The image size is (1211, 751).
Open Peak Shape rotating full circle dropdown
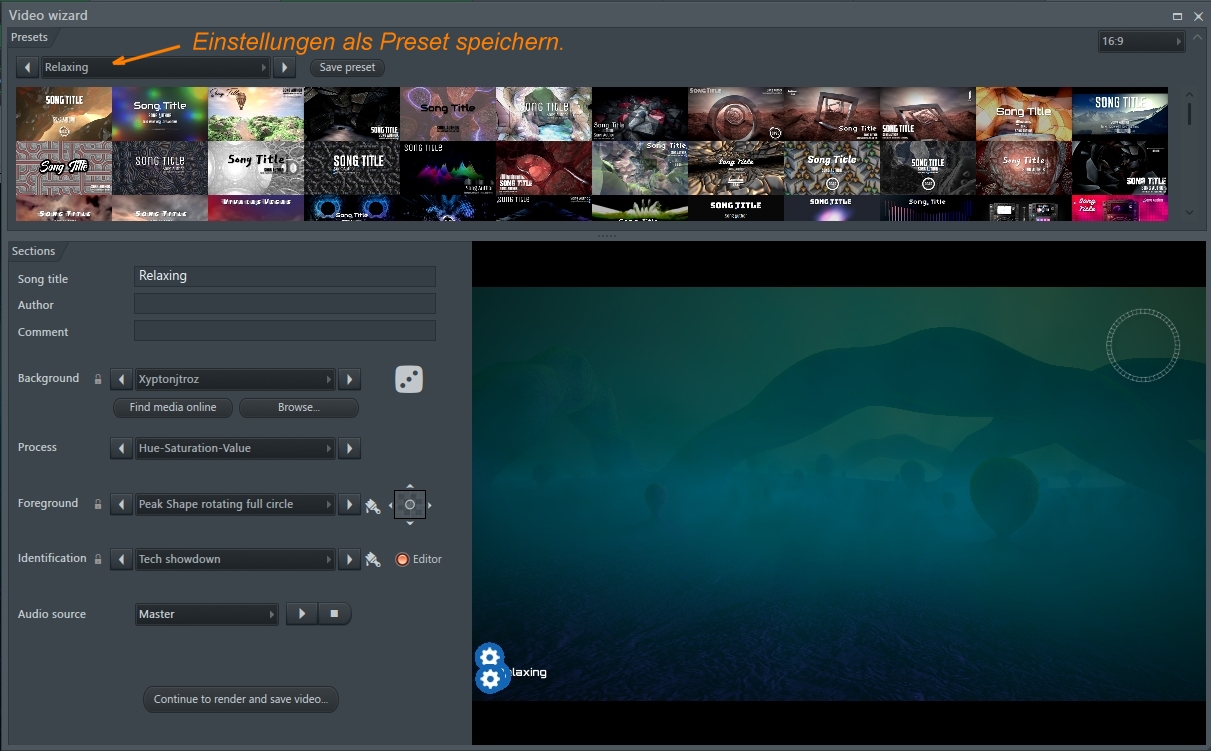pos(234,504)
